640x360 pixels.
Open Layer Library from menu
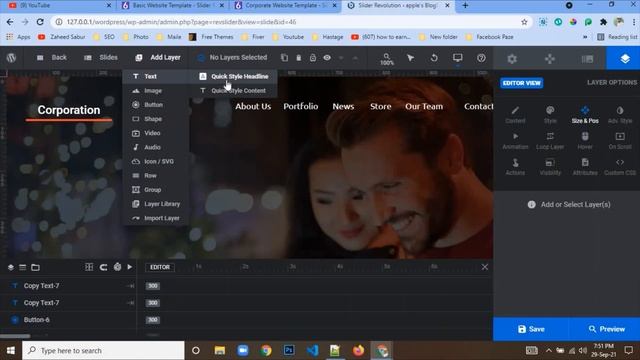pyautogui.click(x=156, y=204)
